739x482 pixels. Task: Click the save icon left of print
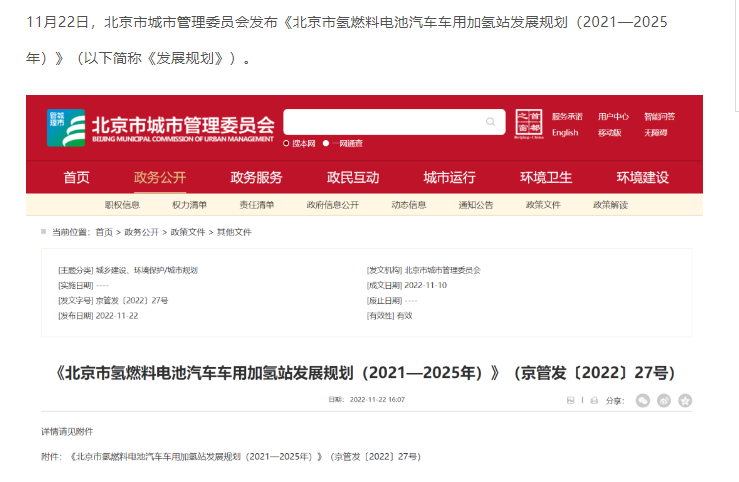pyautogui.click(x=571, y=400)
